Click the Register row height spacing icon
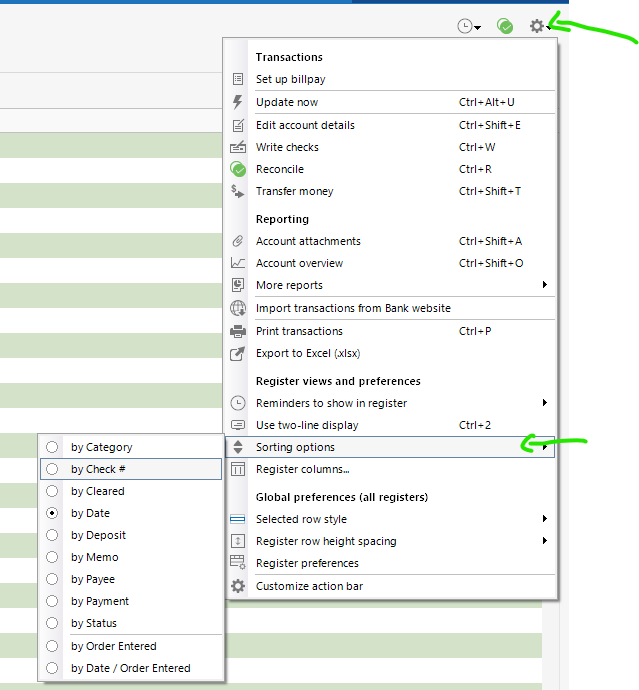The image size is (639, 690). (x=238, y=541)
